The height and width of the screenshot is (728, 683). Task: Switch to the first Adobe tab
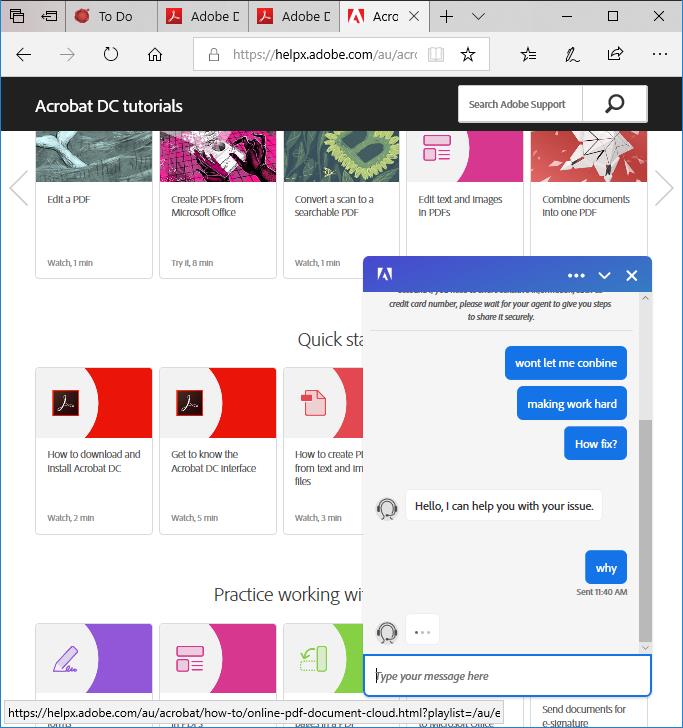[x=203, y=17]
